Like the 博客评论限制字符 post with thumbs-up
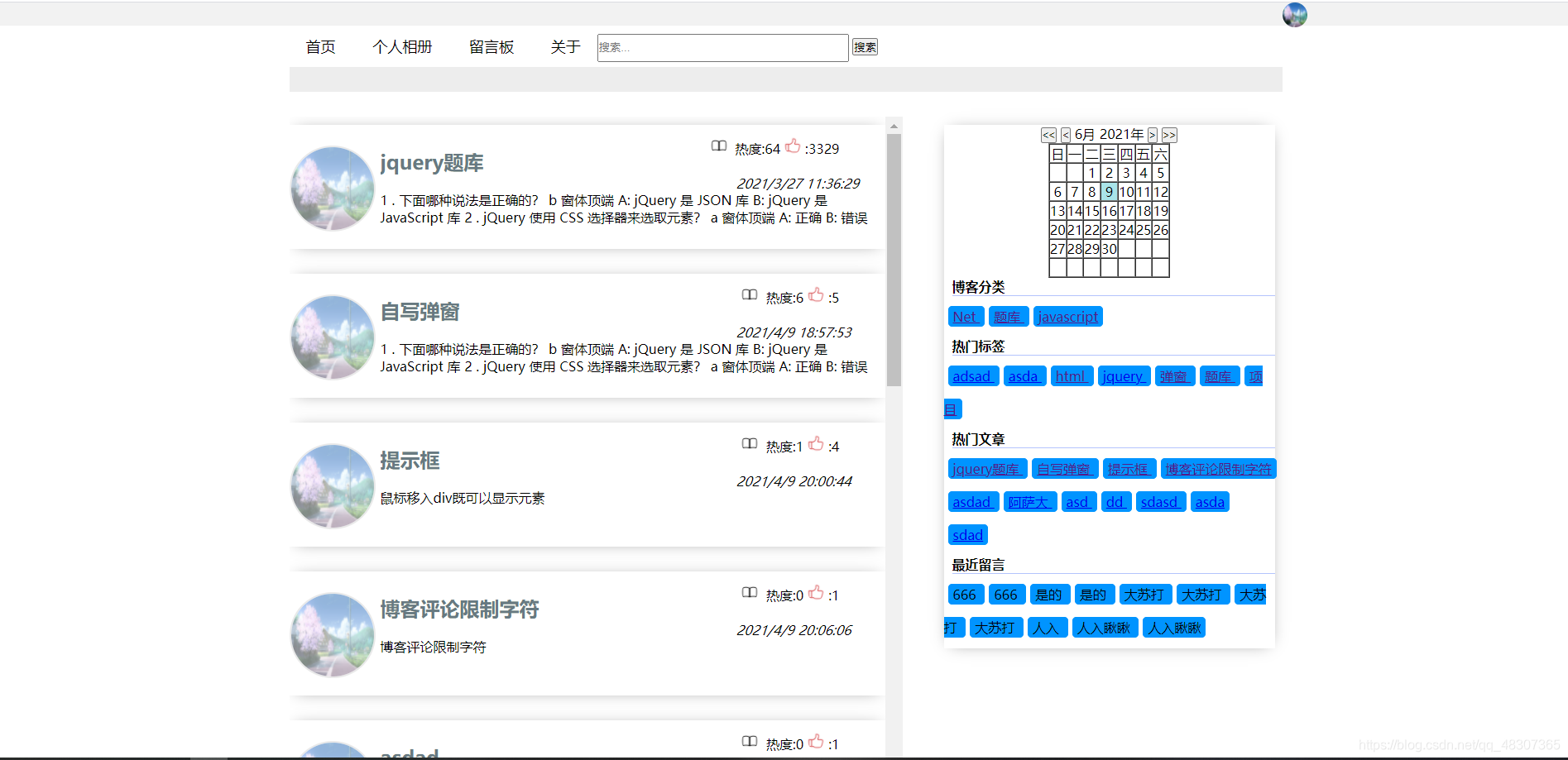The image size is (1568, 760). pyautogui.click(x=816, y=593)
